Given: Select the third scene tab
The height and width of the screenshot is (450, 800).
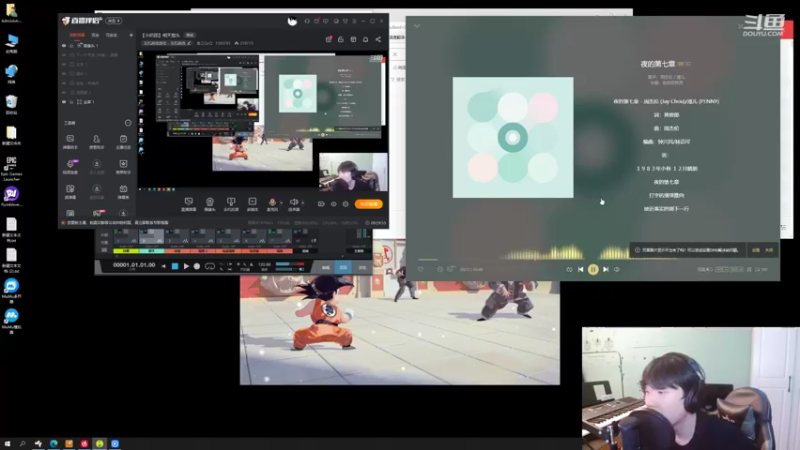Looking at the screenshot, I should tap(111, 35).
